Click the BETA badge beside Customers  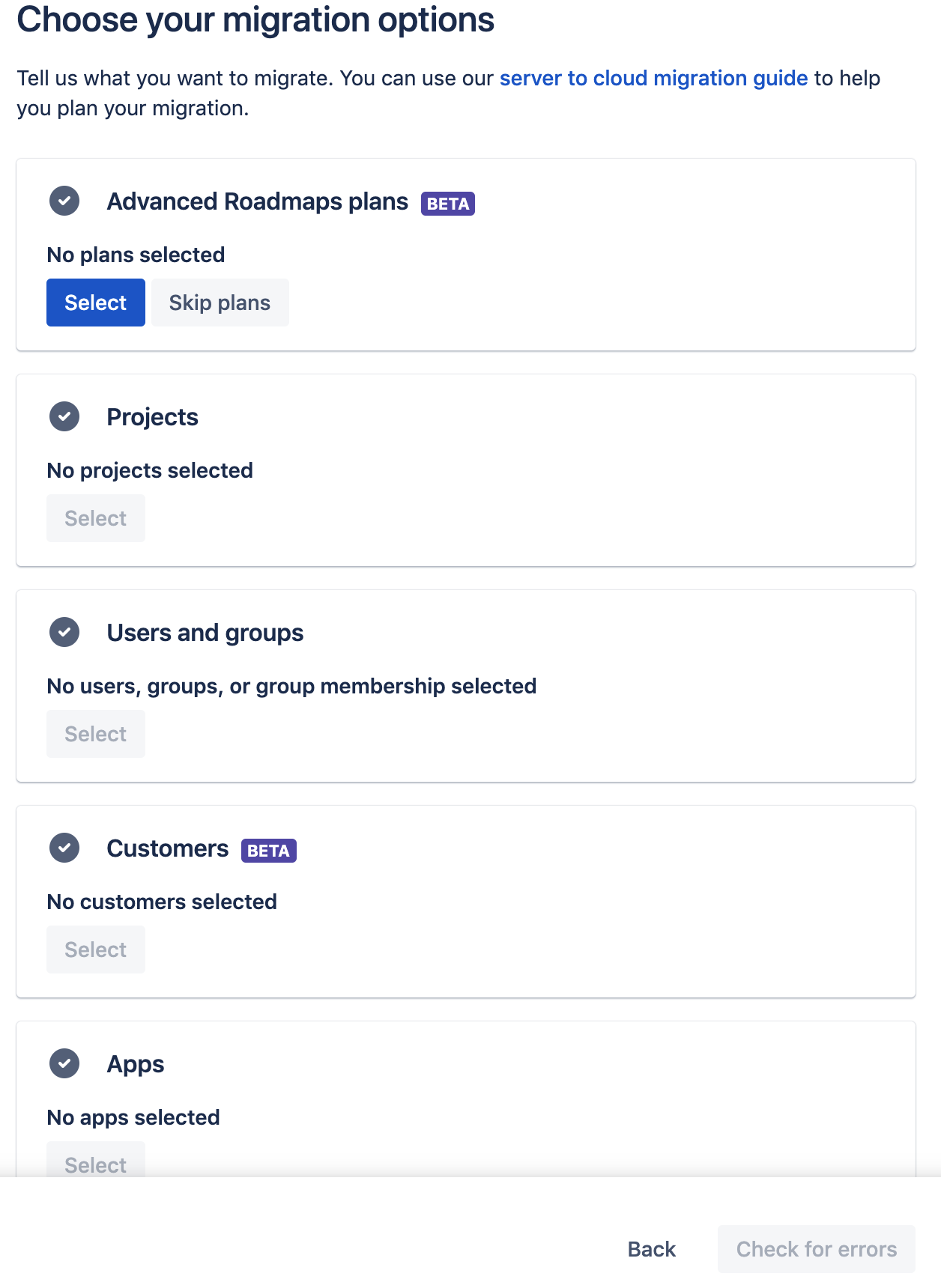tap(268, 851)
